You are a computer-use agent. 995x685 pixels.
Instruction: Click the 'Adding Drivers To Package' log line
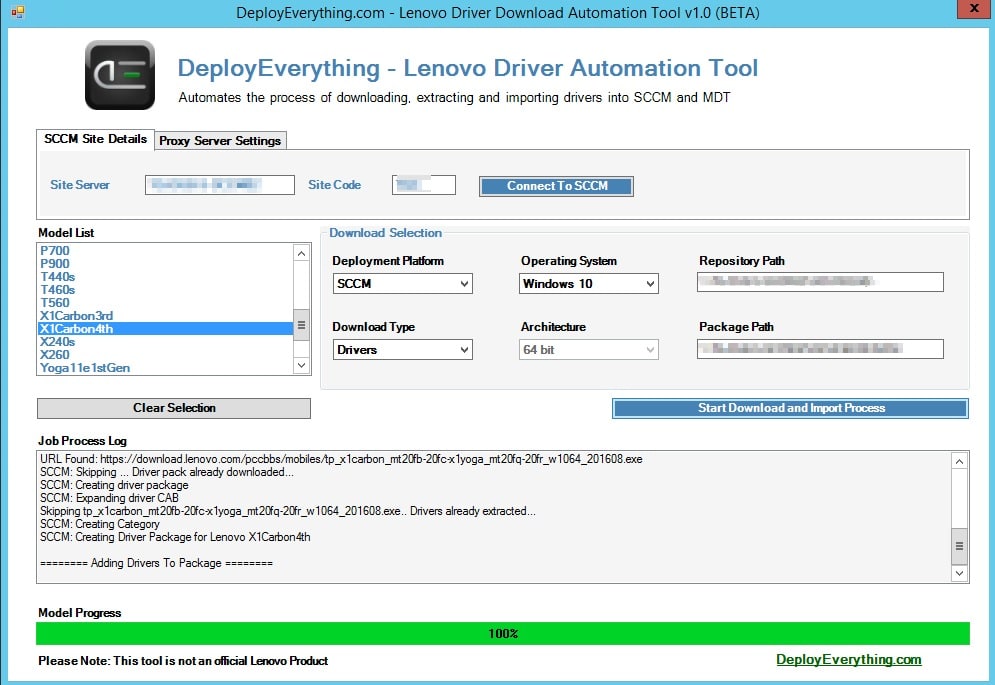pyautogui.click(x=156, y=563)
